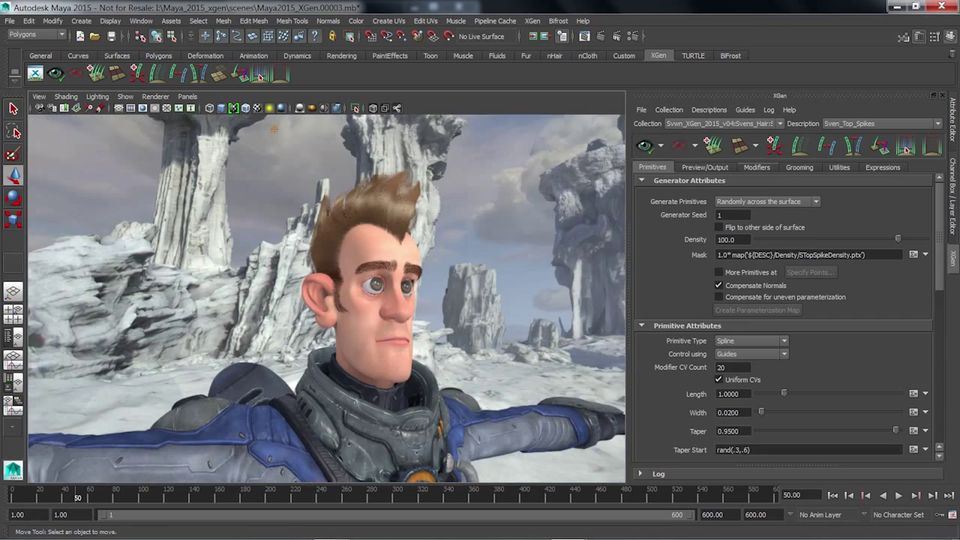
Task: Toggle the Uniform CVs checkbox
Action: pyautogui.click(x=719, y=379)
